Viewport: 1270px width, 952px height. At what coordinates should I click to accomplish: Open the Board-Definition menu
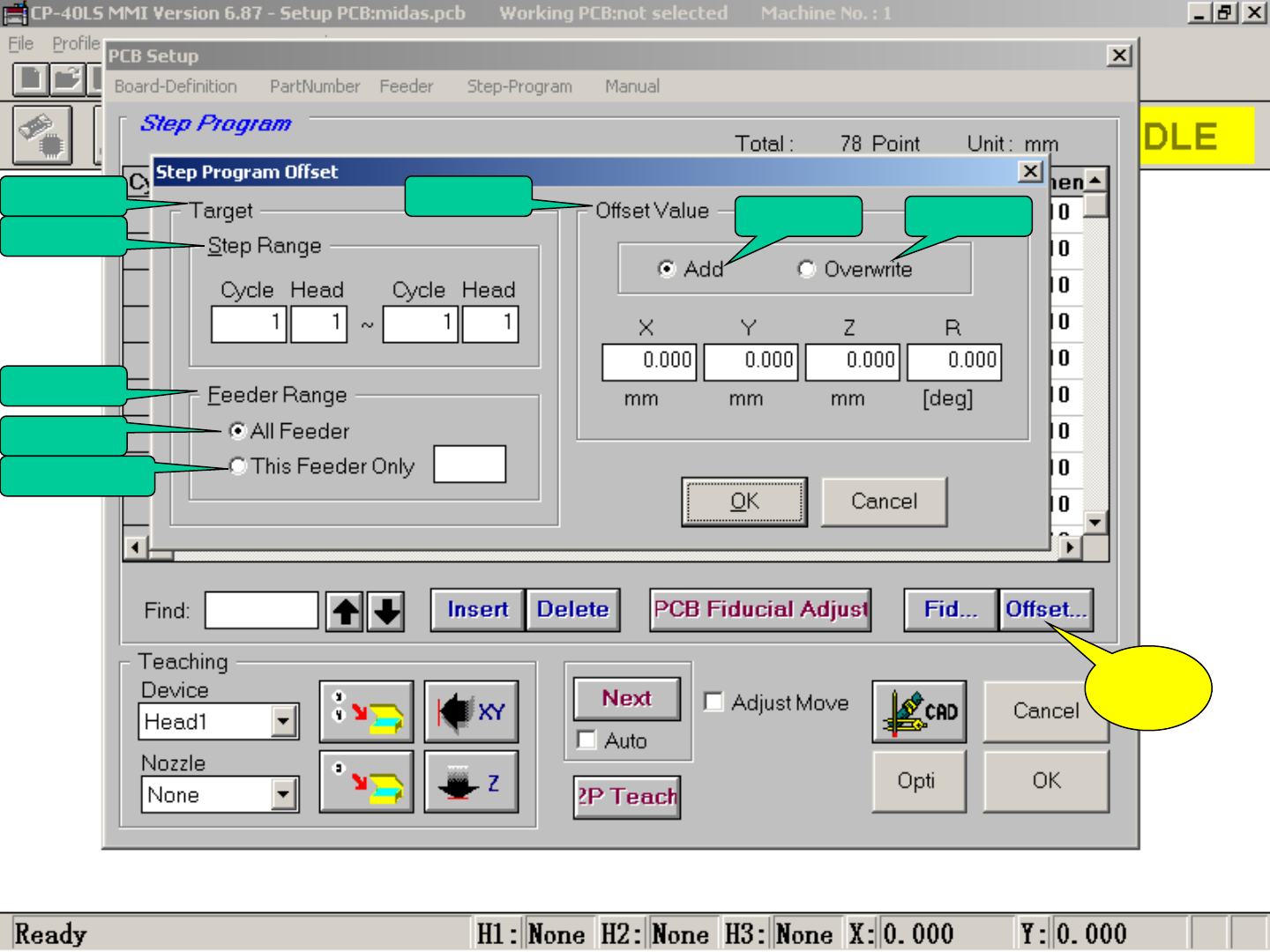(176, 86)
